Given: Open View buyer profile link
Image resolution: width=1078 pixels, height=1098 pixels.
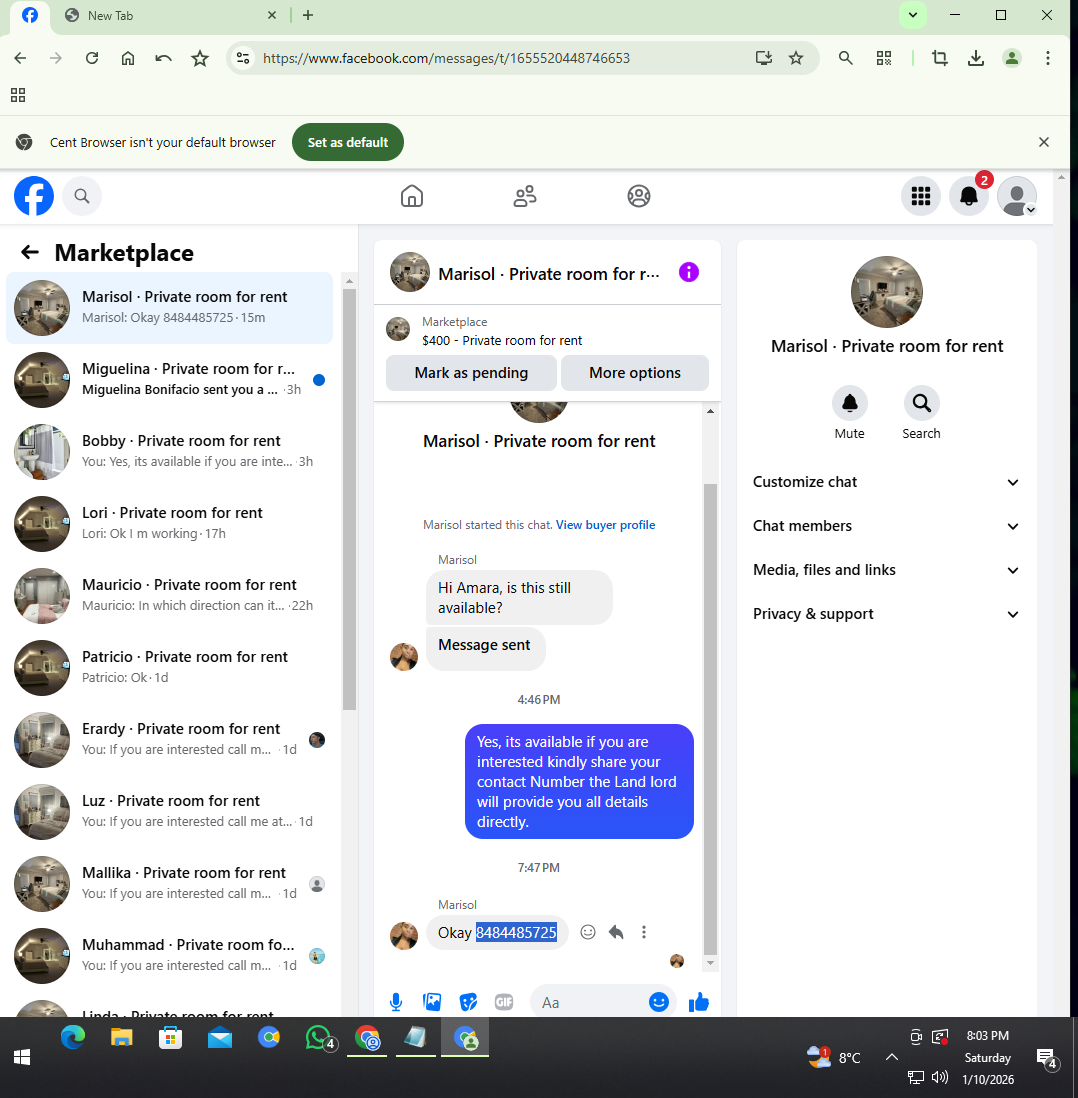Looking at the screenshot, I should pos(605,524).
